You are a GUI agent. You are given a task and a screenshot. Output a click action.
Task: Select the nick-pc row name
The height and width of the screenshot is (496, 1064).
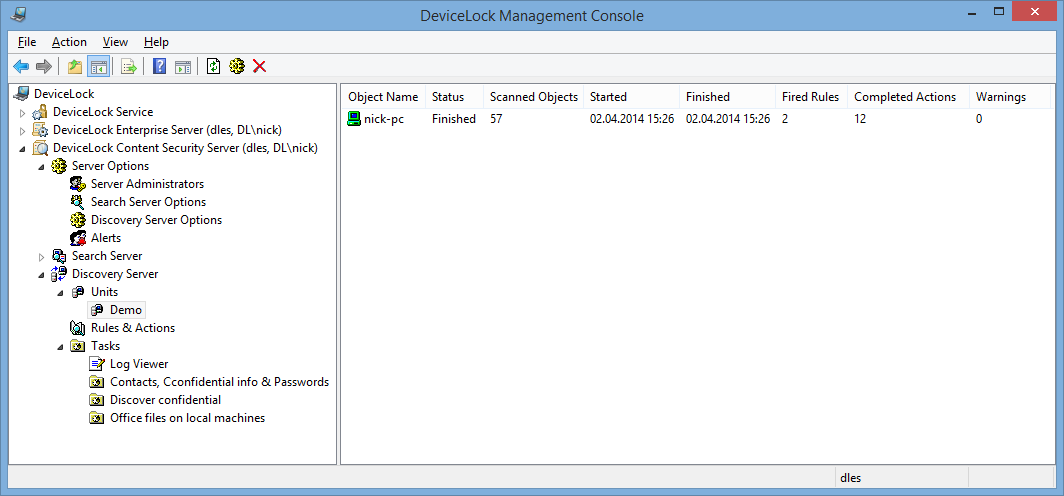(x=384, y=119)
